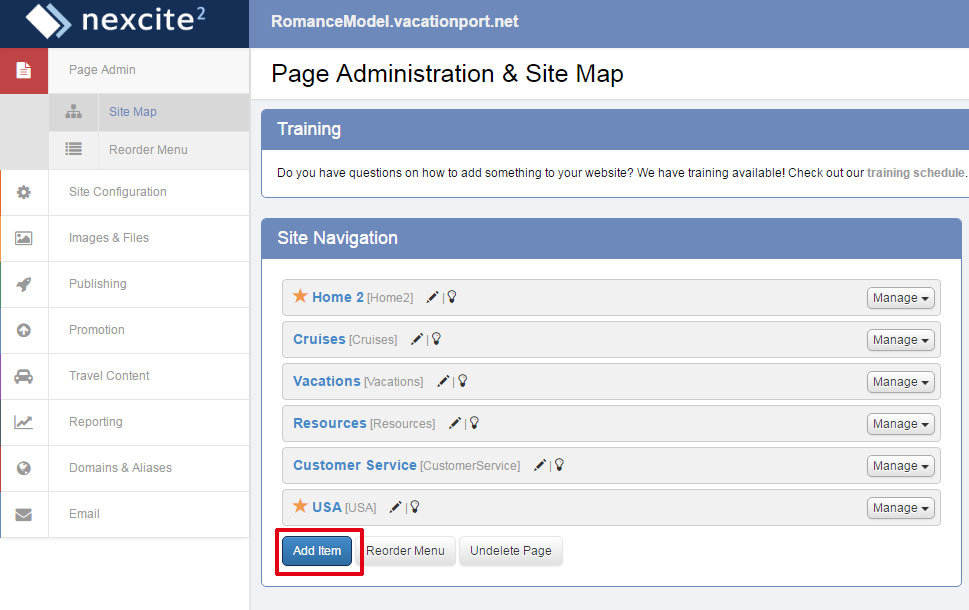Click the pencil edit icon for Home 2

click(x=432, y=297)
